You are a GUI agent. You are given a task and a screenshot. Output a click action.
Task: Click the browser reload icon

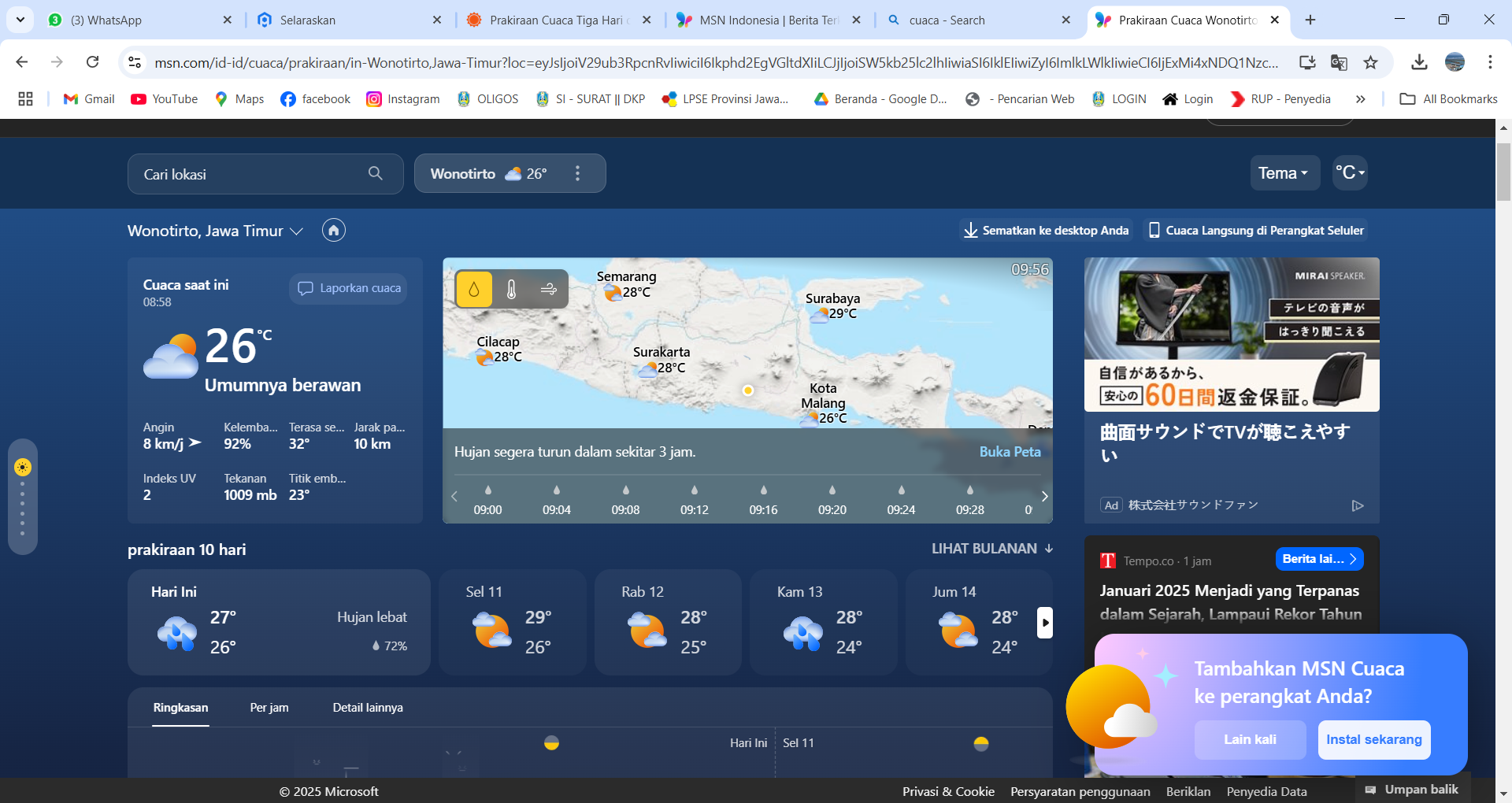[93, 61]
